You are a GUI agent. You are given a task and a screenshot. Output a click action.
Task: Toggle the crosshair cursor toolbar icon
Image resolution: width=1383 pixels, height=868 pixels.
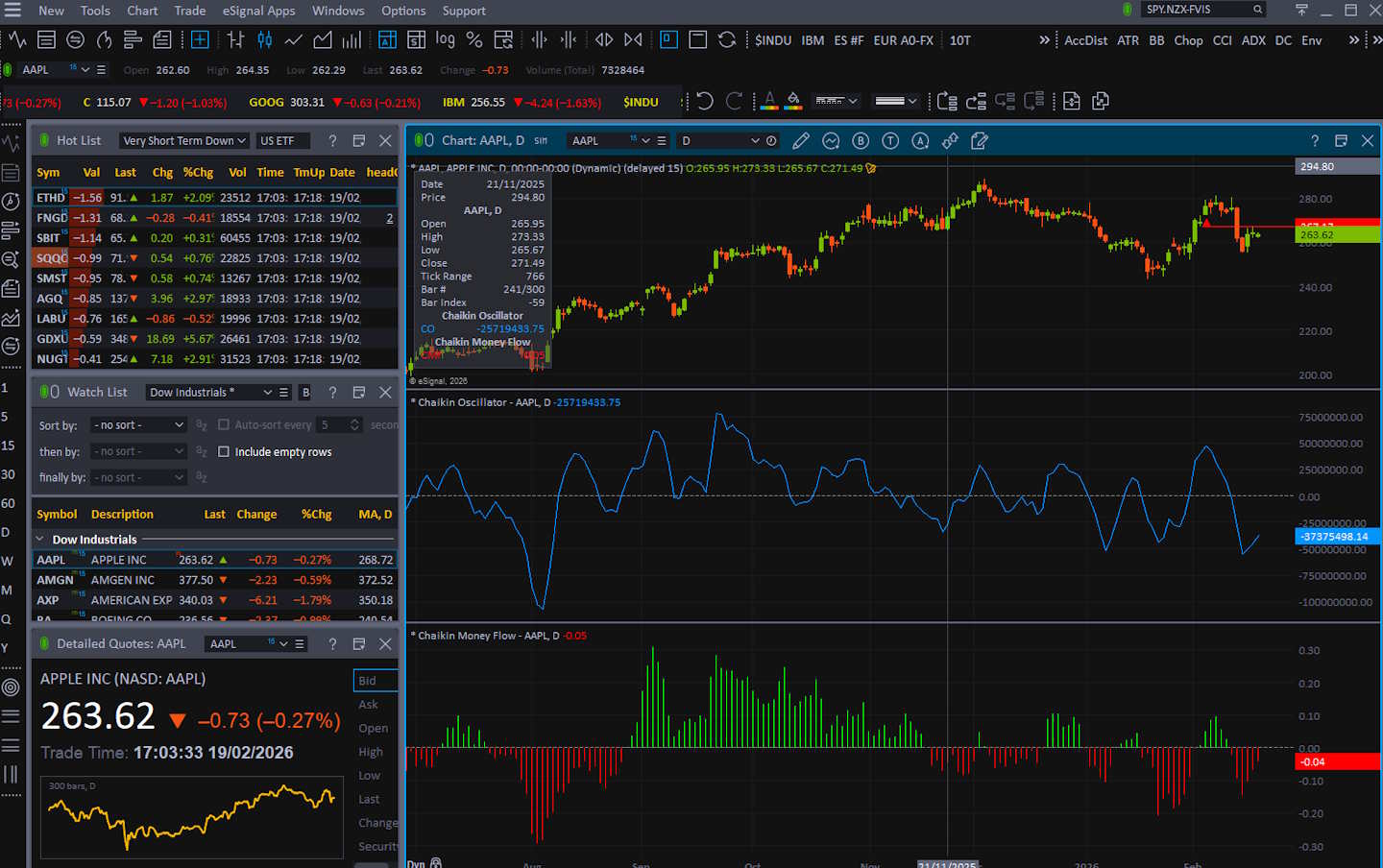point(200,40)
